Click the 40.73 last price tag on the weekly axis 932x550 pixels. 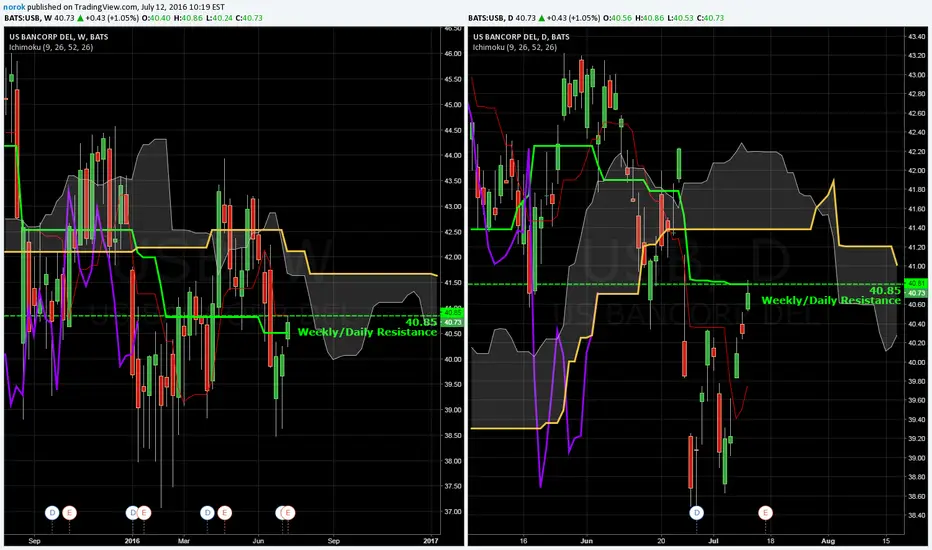tap(452, 322)
